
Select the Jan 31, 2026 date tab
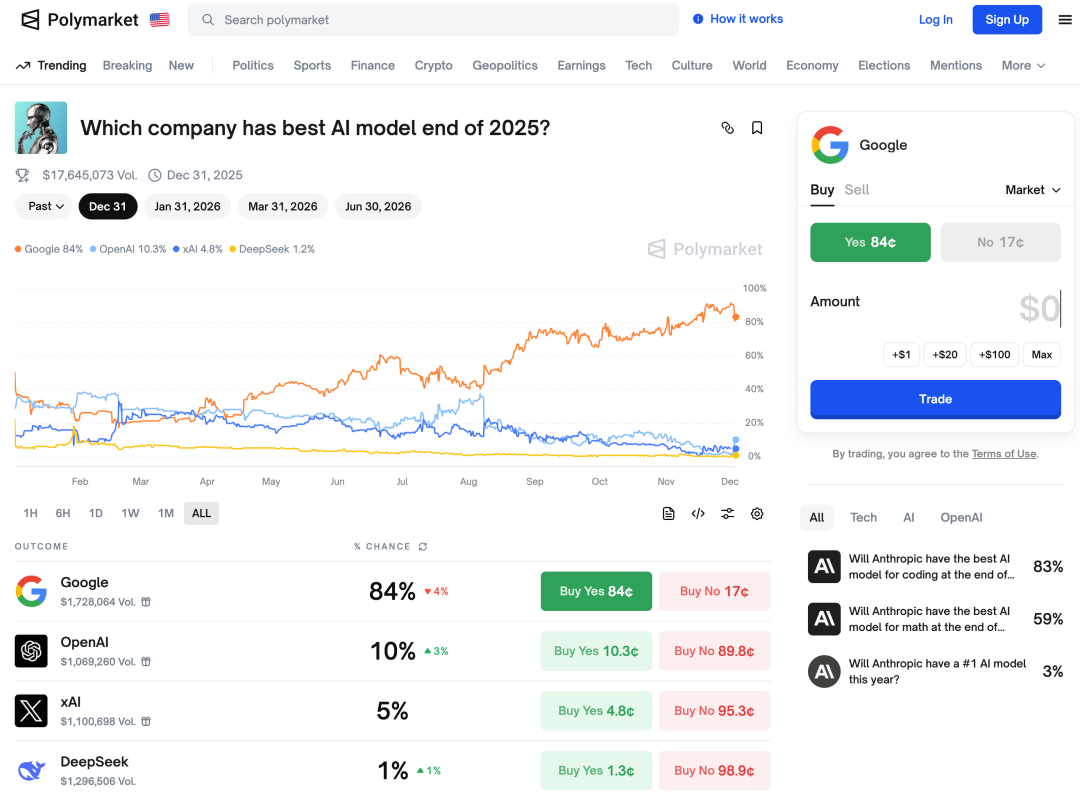pyautogui.click(x=187, y=206)
